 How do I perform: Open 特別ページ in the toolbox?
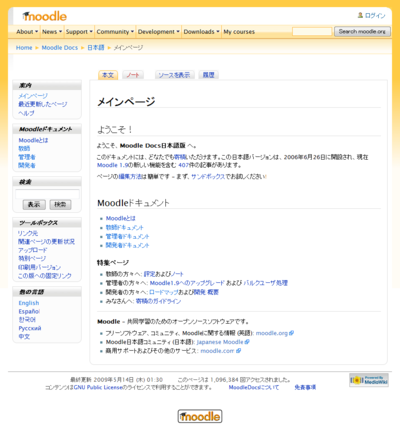pos(32,258)
